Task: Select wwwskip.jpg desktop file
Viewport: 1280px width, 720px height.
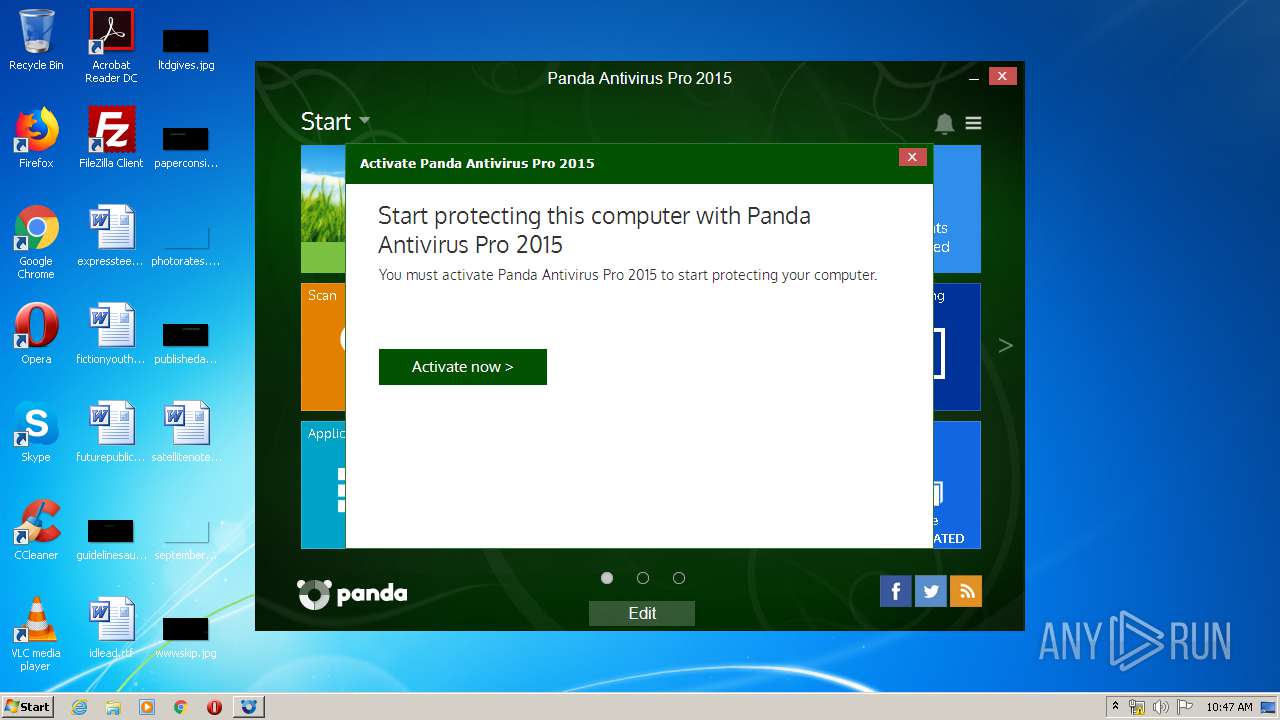Action: pos(186,638)
